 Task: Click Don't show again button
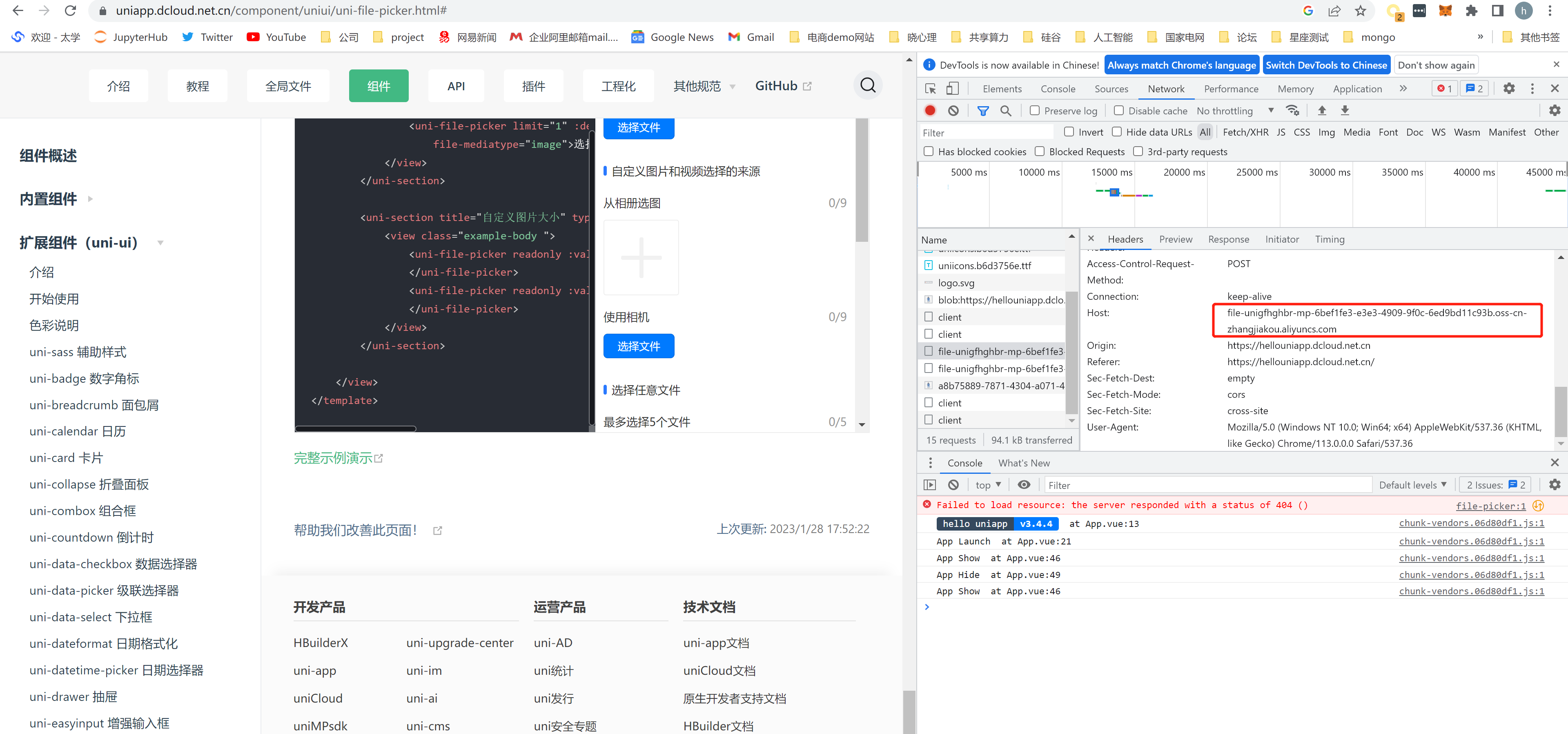pyautogui.click(x=1436, y=65)
